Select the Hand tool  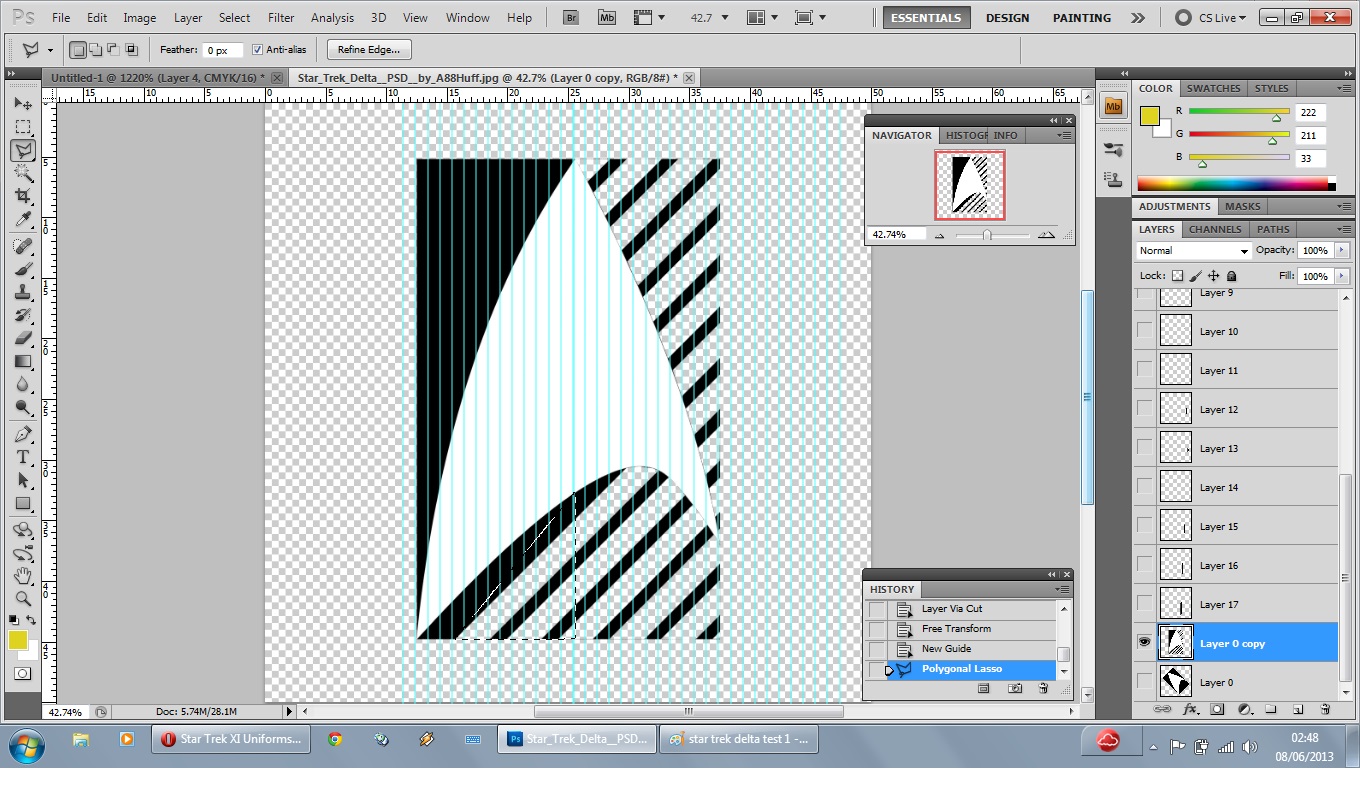(x=23, y=576)
